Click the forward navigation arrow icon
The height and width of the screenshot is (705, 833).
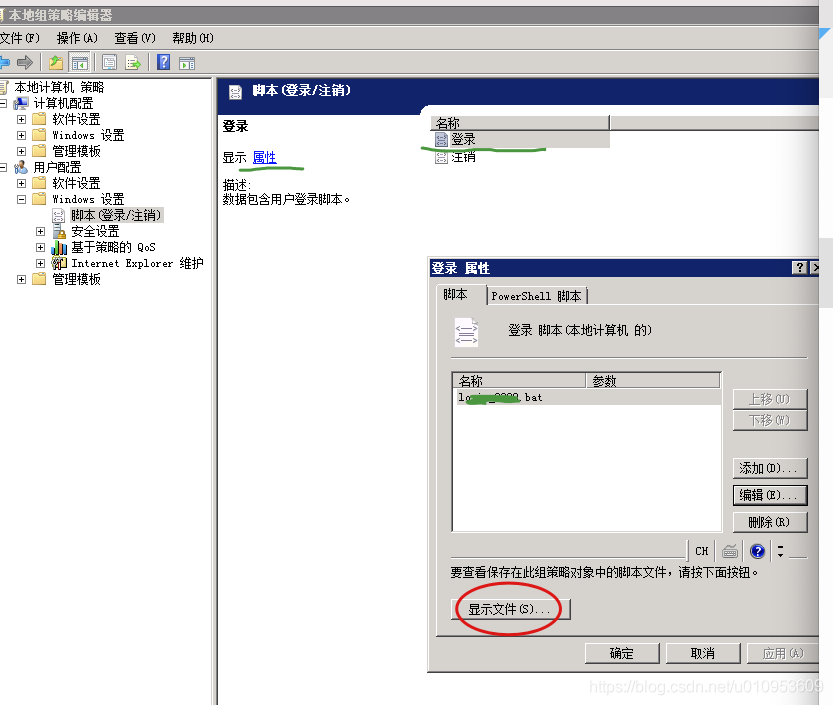[23, 62]
